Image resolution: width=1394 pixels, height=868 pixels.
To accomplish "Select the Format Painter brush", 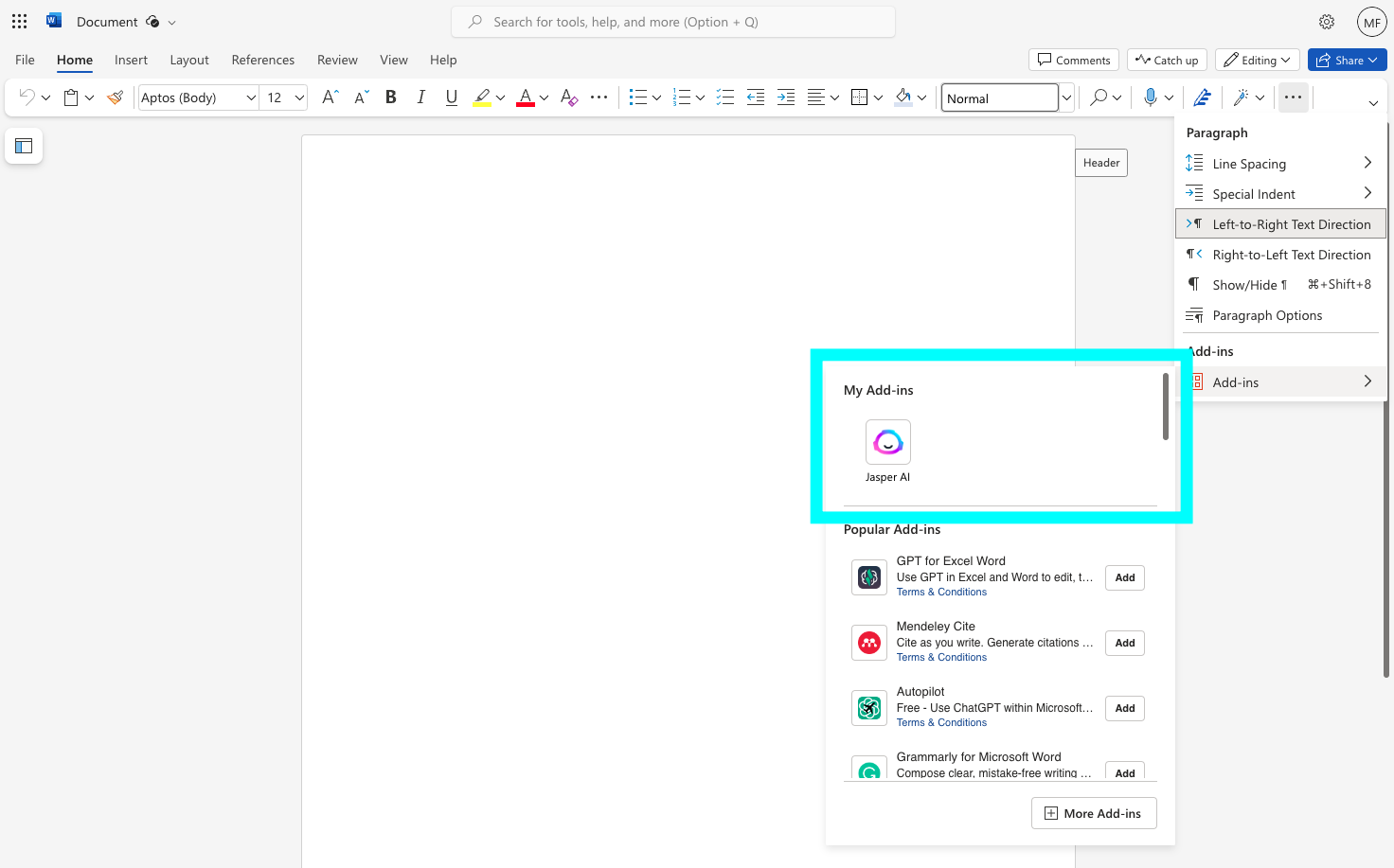I will click(x=116, y=97).
